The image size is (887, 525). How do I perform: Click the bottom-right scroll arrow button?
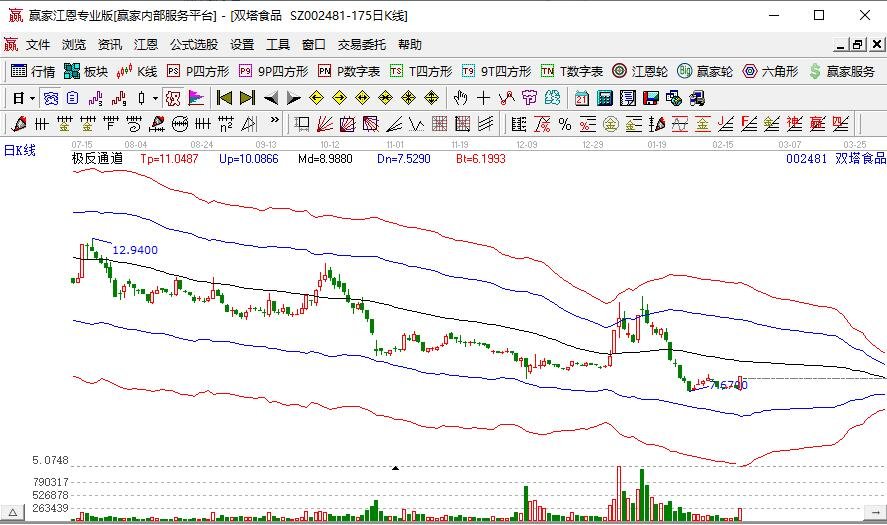click(876, 513)
